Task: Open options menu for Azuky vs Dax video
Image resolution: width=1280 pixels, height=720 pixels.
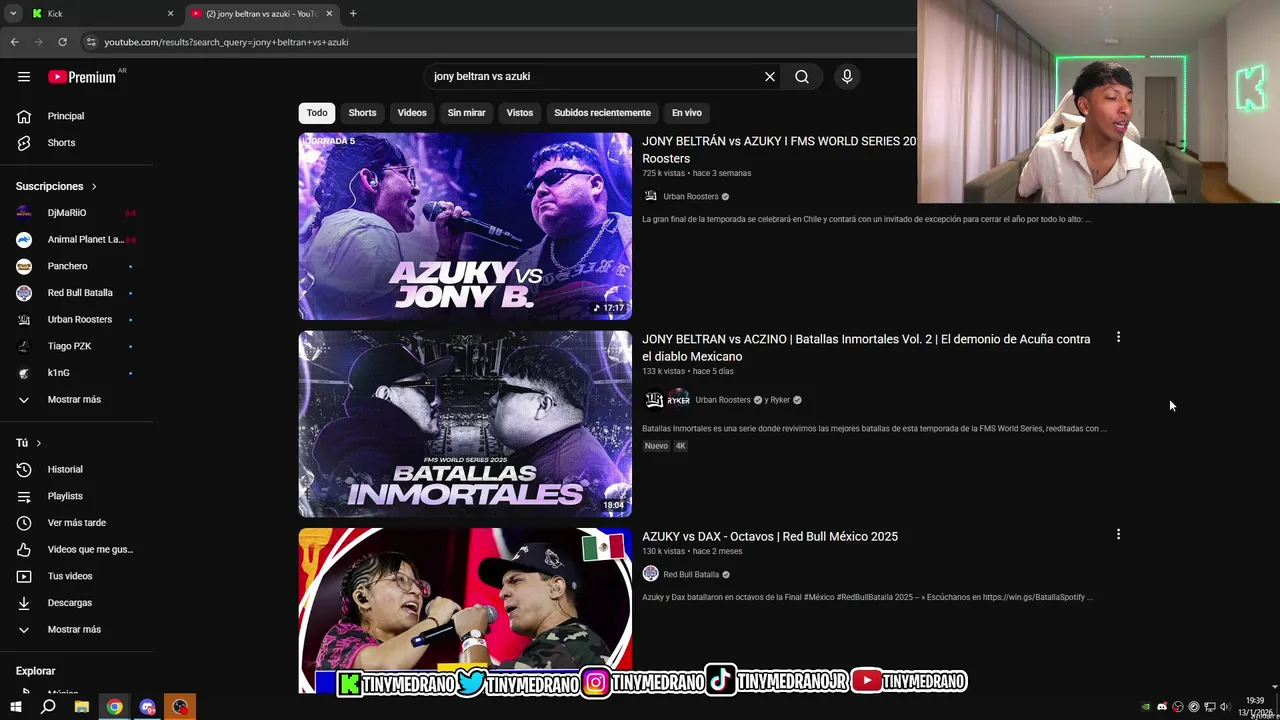Action: 1118,534
